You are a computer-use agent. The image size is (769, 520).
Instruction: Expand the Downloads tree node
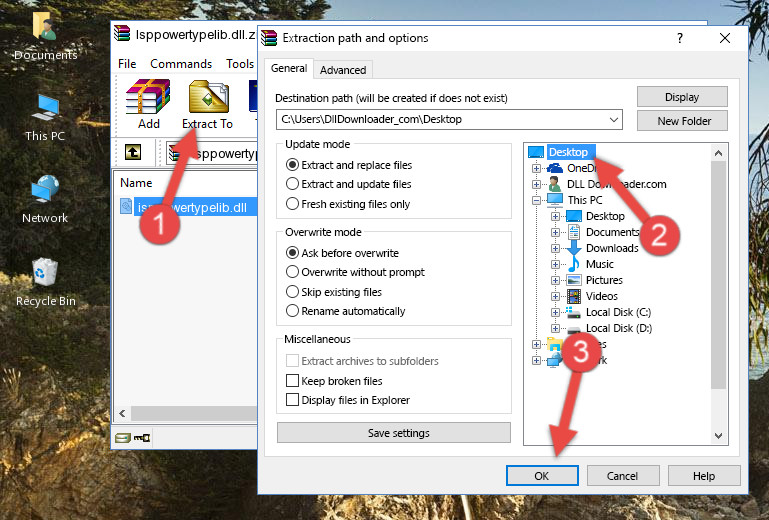click(x=555, y=248)
